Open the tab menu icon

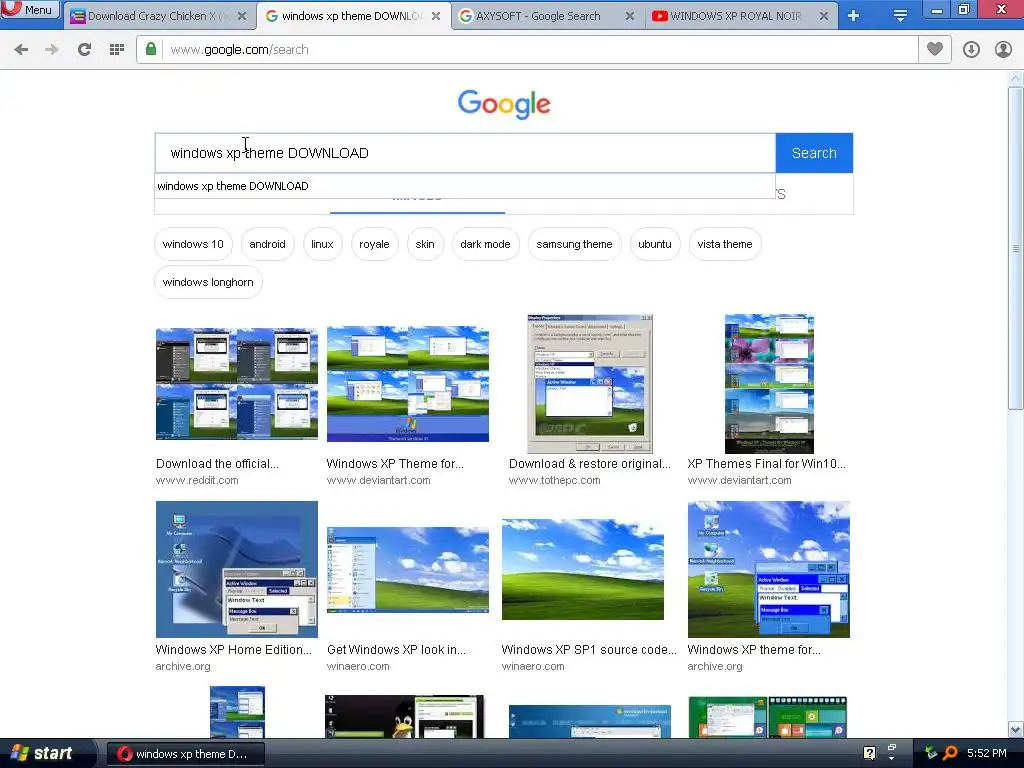(x=900, y=16)
